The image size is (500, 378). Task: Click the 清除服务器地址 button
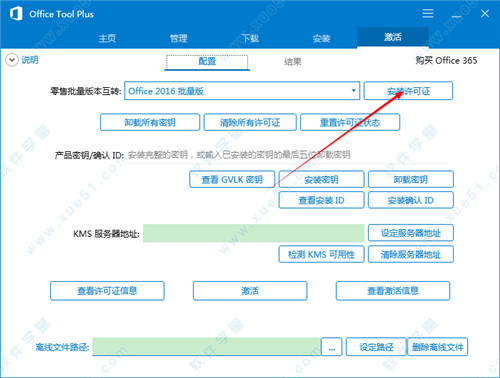click(x=411, y=254)
